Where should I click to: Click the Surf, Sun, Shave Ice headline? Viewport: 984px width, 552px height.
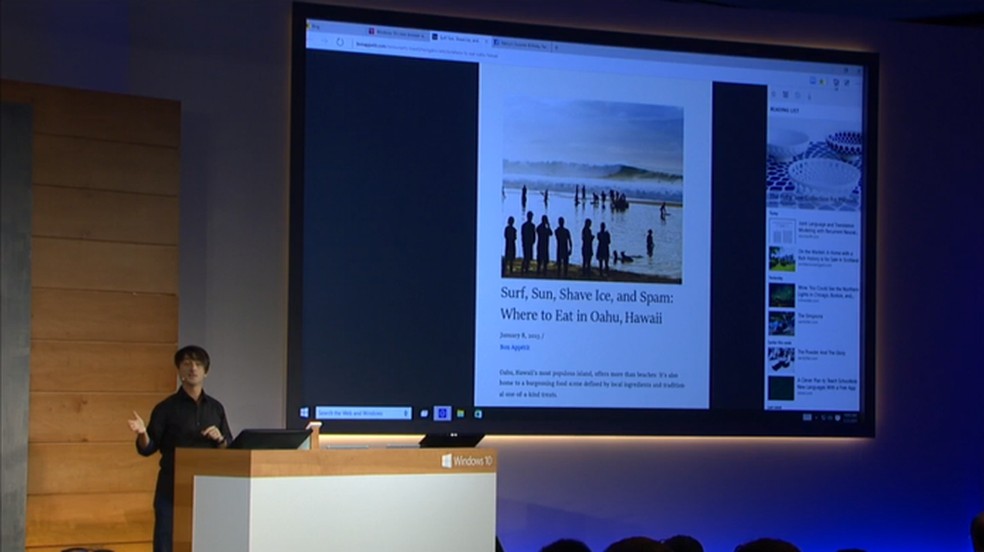586,306
